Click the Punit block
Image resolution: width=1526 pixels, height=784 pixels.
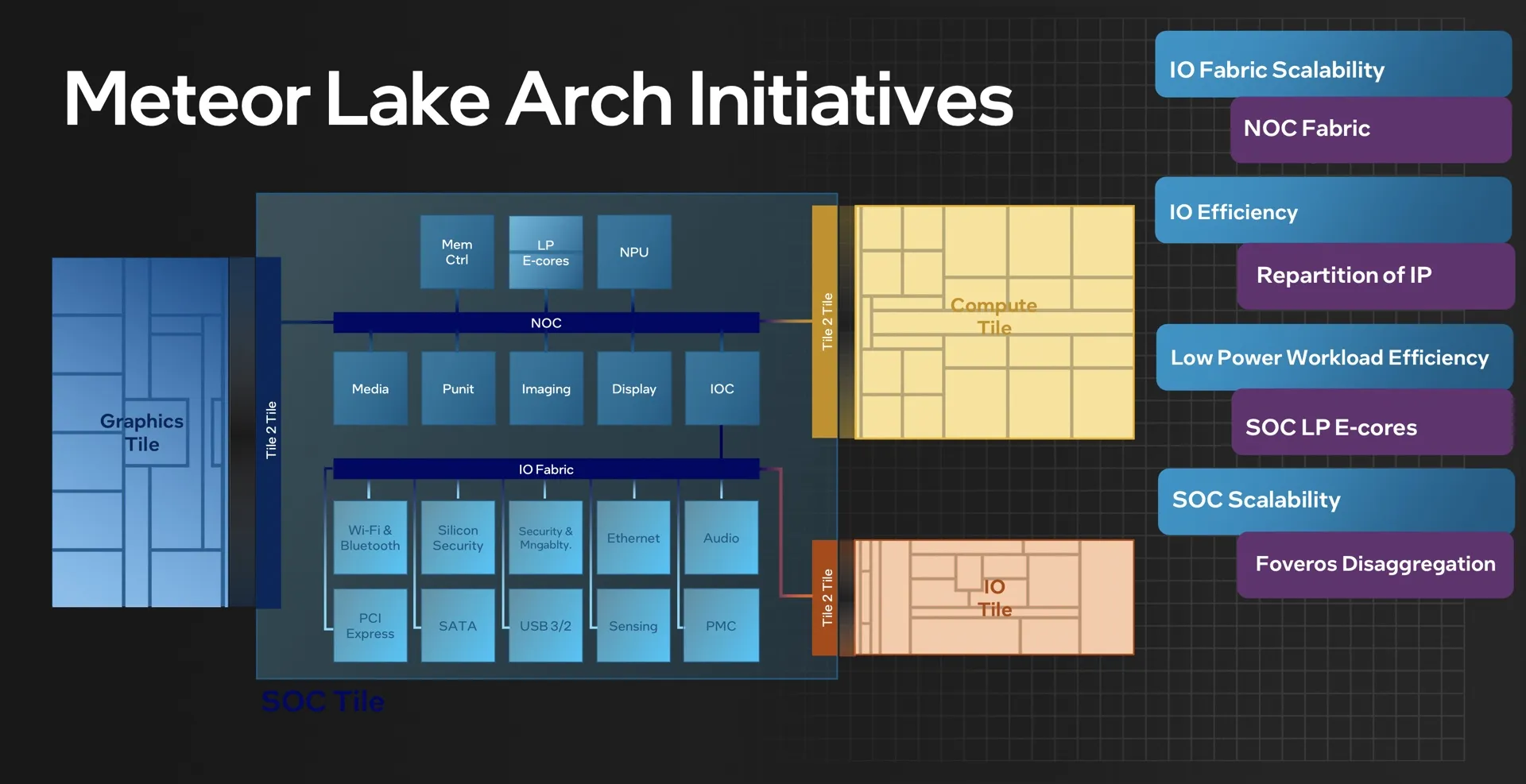458,388
